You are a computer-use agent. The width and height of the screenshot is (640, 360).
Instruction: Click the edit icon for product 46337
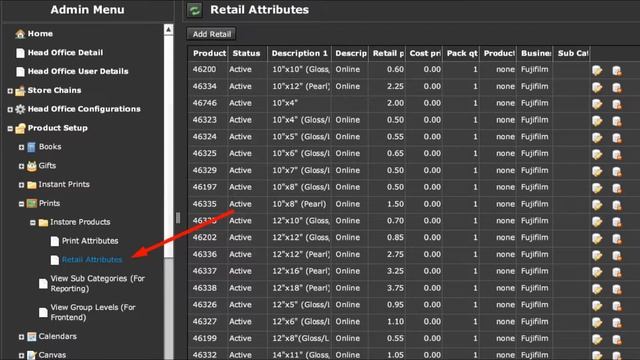597,272
